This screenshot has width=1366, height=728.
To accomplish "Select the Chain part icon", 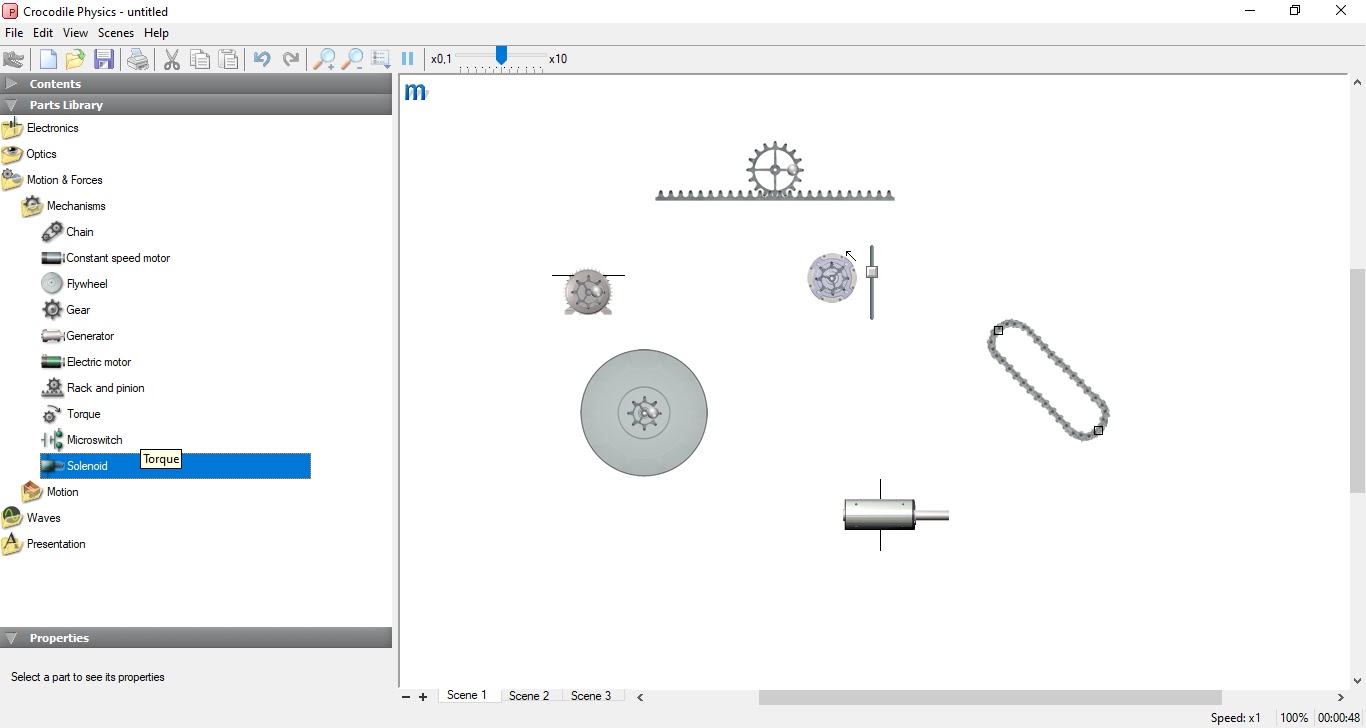I will click(52, 232).
